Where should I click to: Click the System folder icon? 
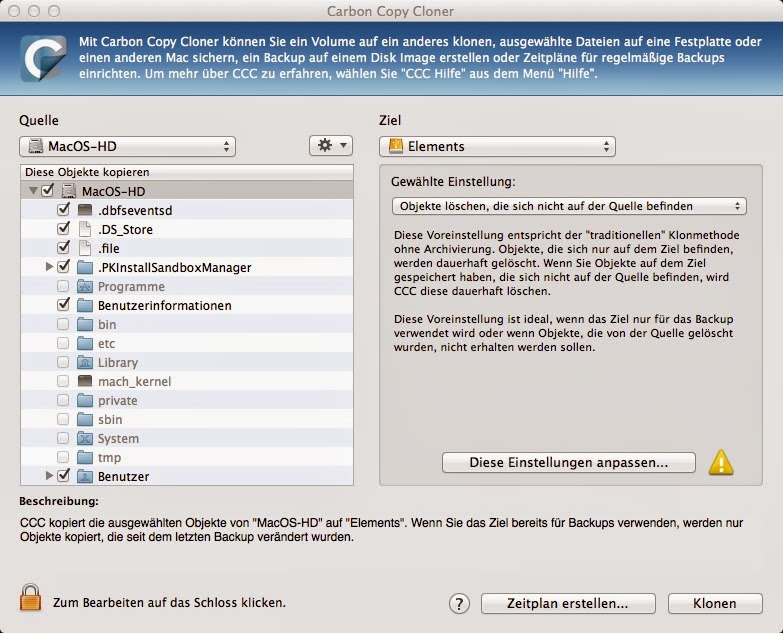click(x=85, y=438)
